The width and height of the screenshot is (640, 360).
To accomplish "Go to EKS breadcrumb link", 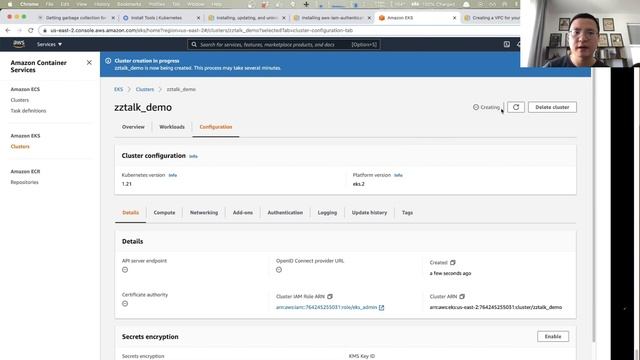I will click(x=118, y=89).
